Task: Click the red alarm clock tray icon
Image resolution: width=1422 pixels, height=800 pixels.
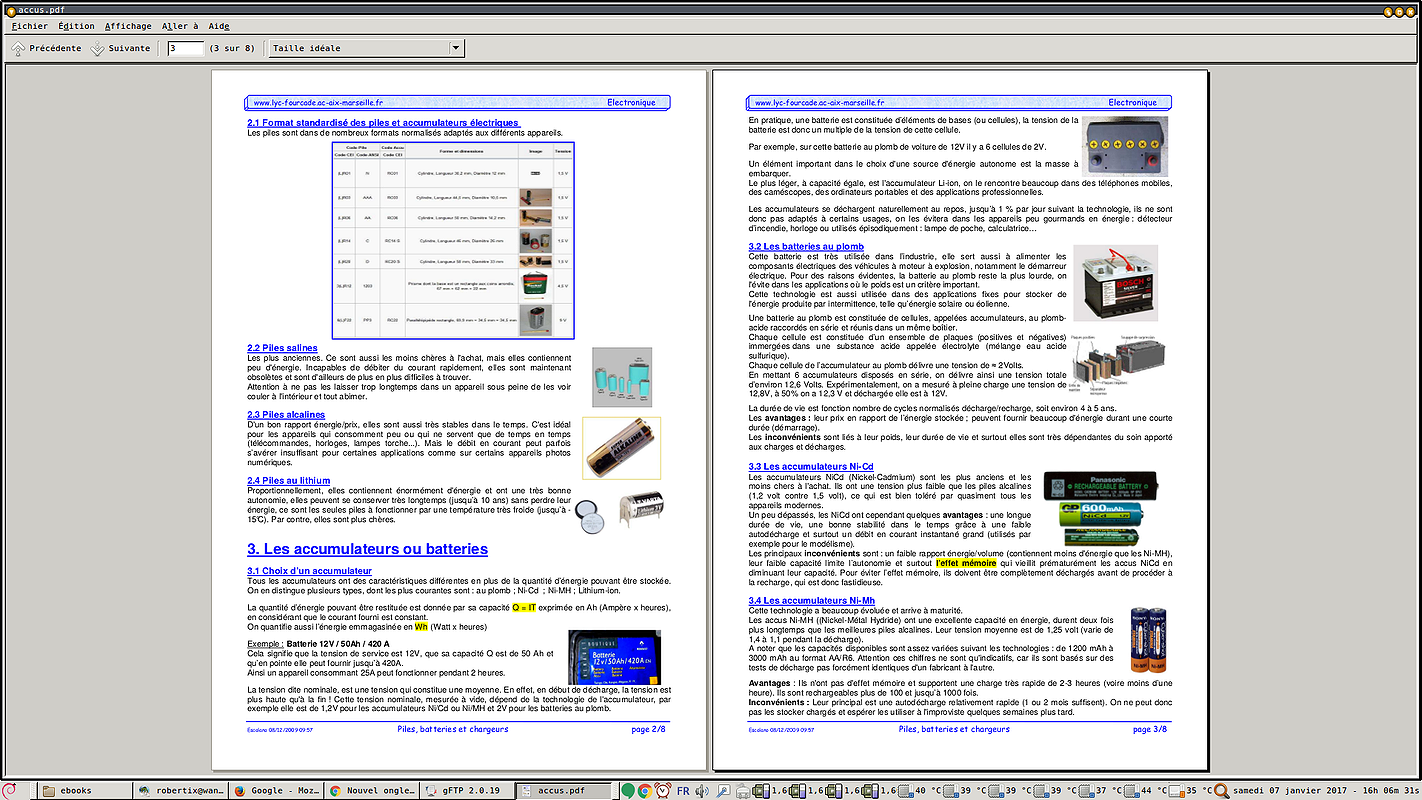Action: [x=663, y=790]
